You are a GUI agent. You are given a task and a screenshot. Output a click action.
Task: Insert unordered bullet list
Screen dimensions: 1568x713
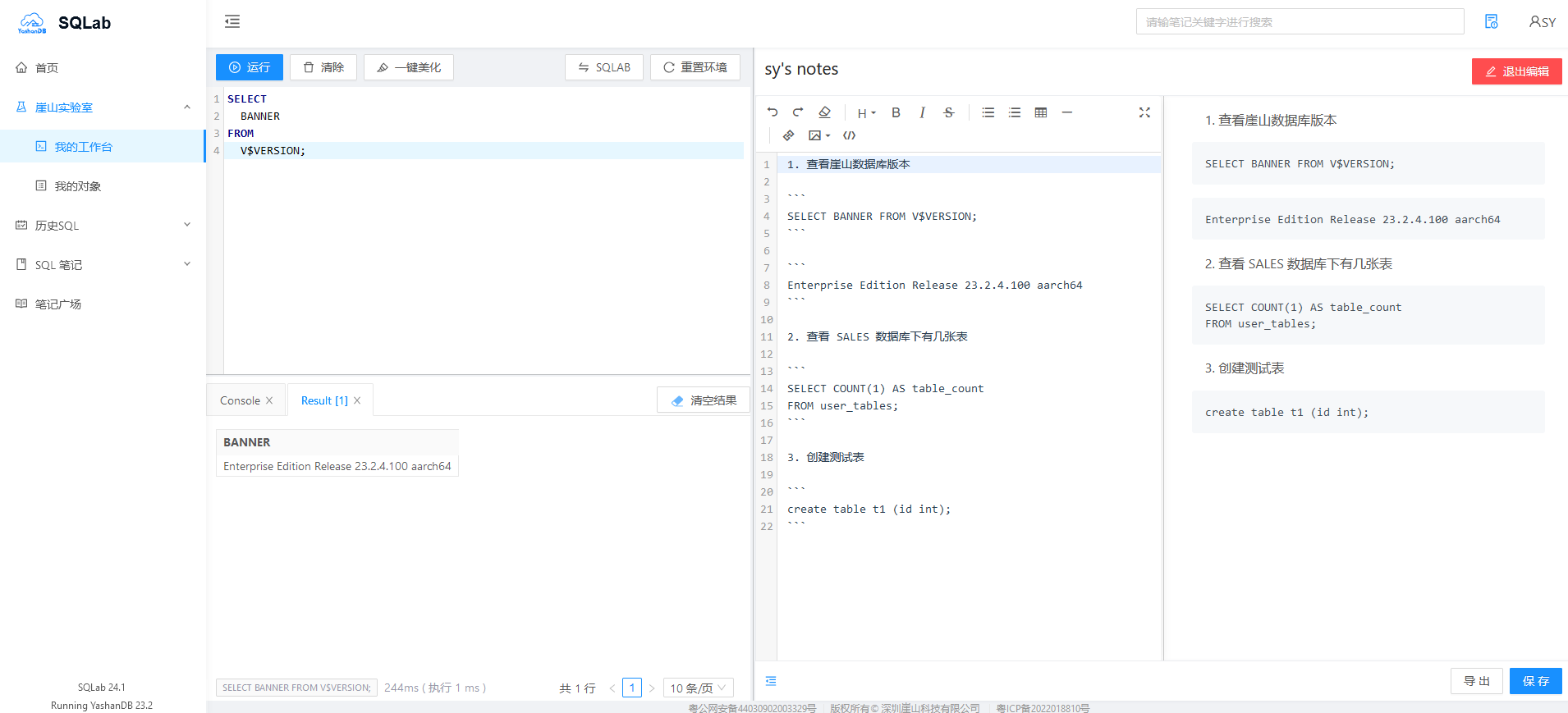(988, 112)
